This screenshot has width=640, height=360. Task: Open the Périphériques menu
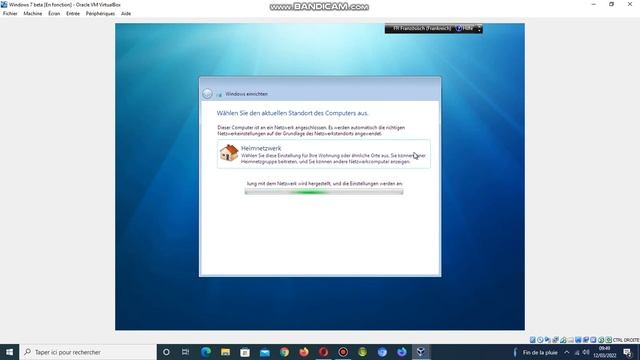point(100,13)
